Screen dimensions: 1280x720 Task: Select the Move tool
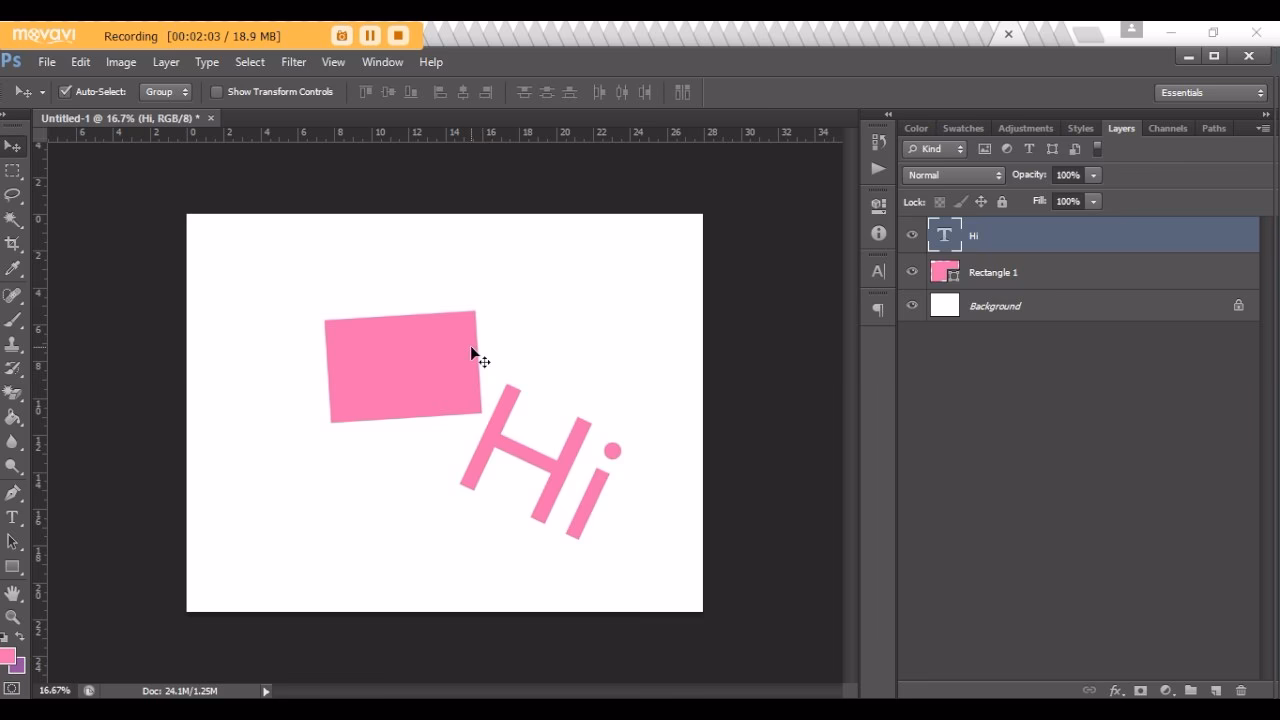coord(13,146)
